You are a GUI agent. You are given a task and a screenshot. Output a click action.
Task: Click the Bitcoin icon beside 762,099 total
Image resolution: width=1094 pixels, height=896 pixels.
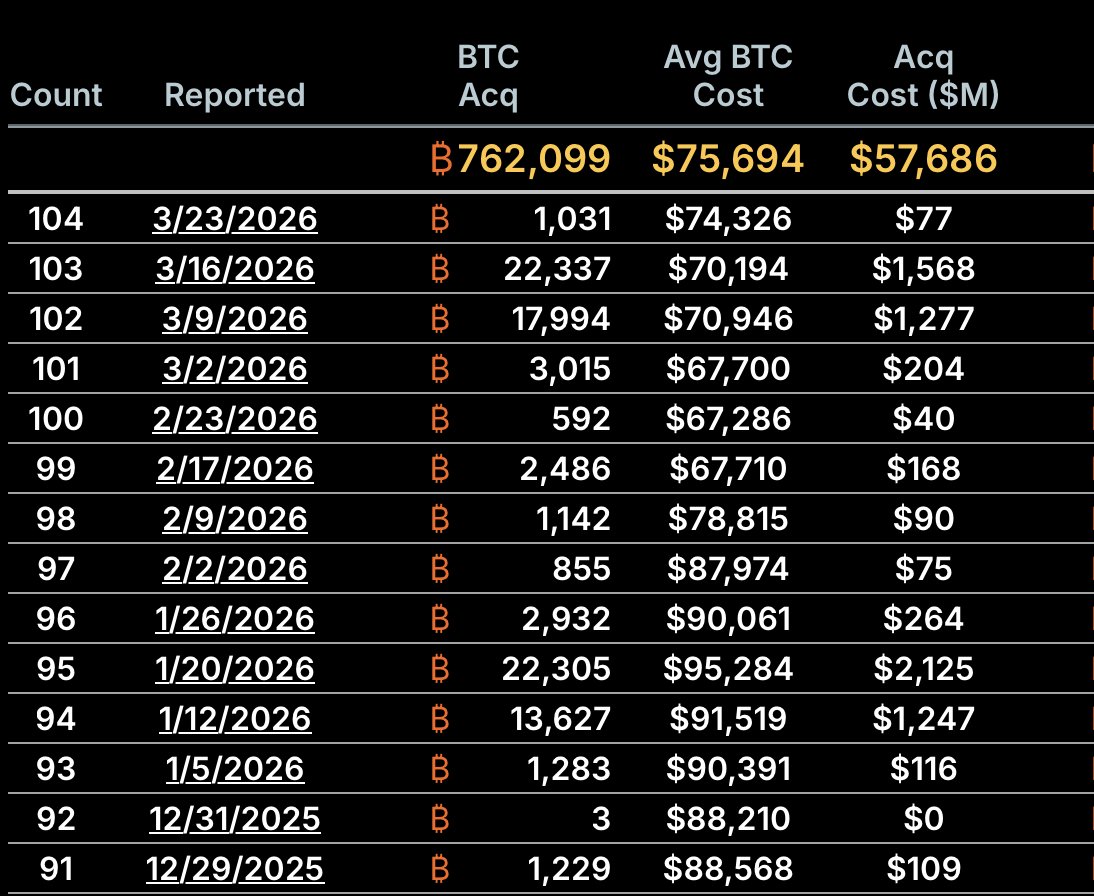[x=441, y=158]
